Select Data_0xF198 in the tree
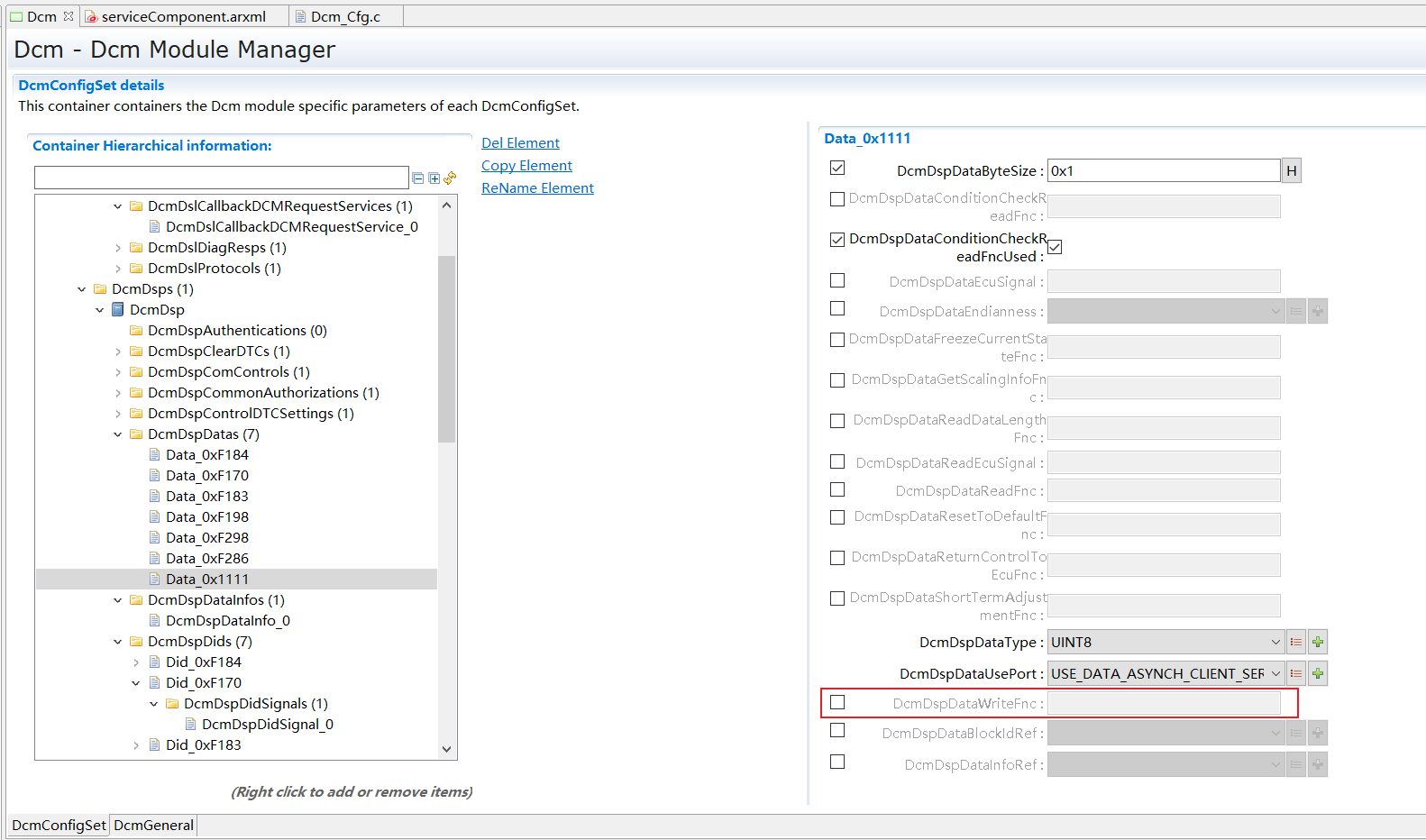The width and height of the screenshot is (1426, 840). pyautogui.click(x=206, y=517)
